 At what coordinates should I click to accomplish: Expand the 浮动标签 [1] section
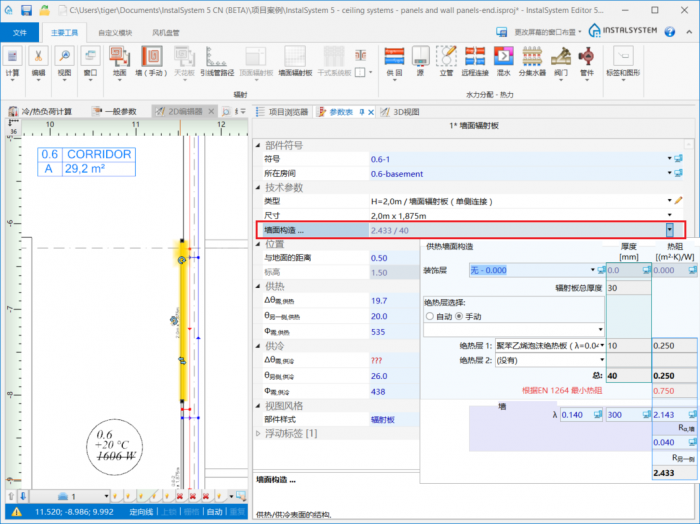259,433
